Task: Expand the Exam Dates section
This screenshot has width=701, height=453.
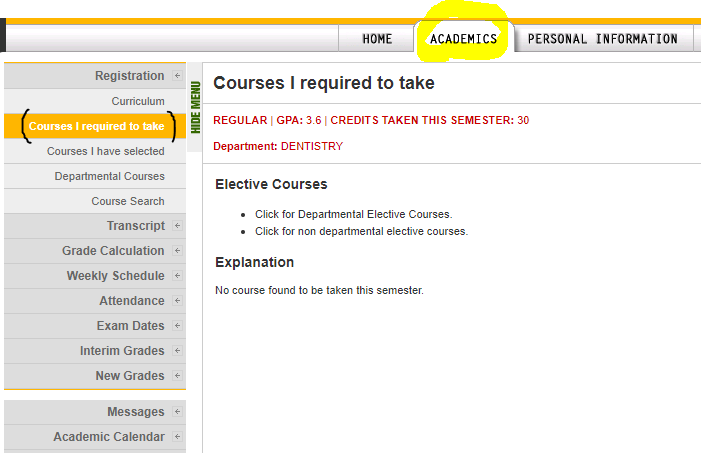Action: pos(95,326)
